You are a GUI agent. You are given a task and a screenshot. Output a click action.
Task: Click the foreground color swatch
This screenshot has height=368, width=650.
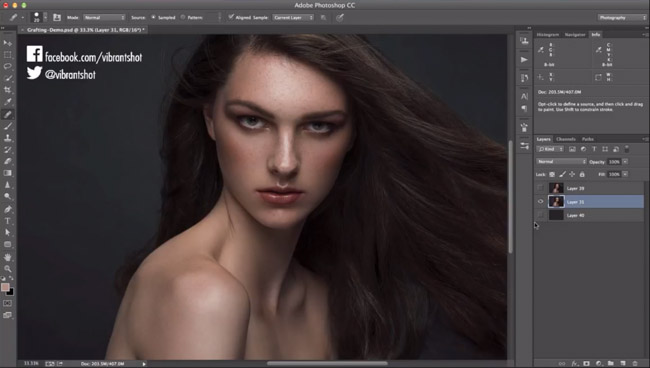tap(5, 287)
